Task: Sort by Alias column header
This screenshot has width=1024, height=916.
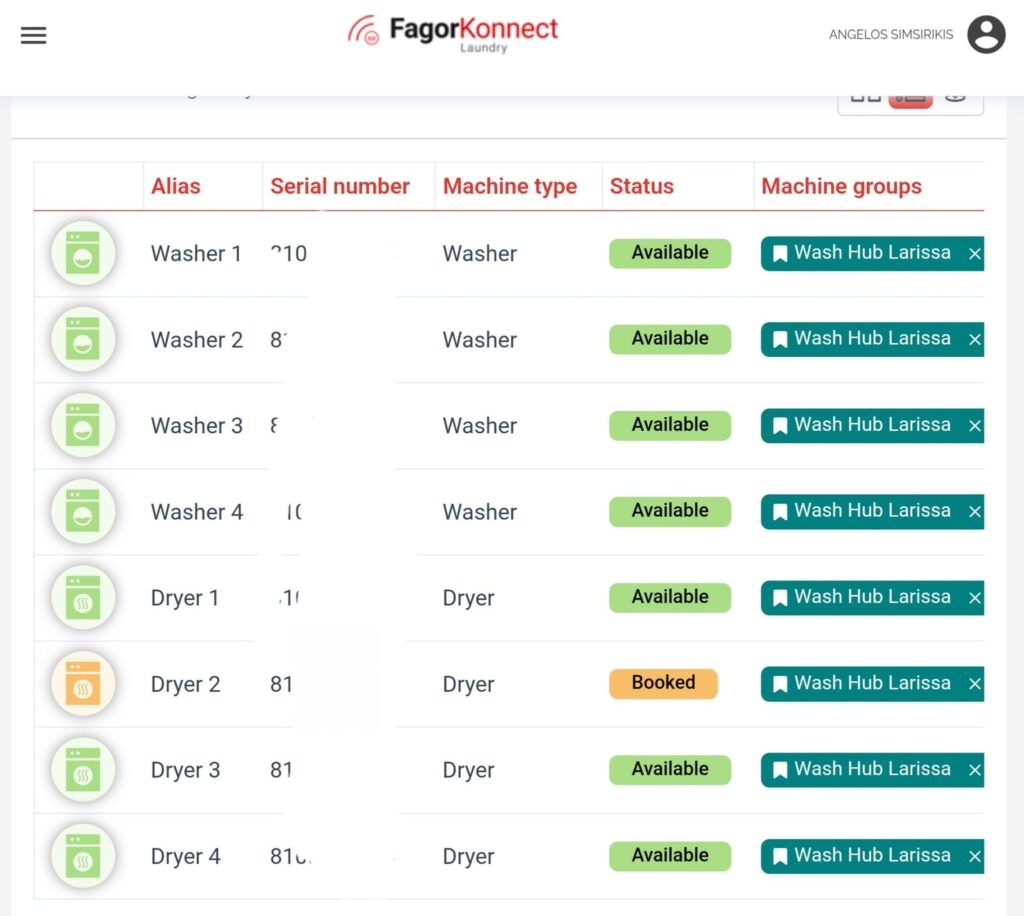Action: click(176, 186)
